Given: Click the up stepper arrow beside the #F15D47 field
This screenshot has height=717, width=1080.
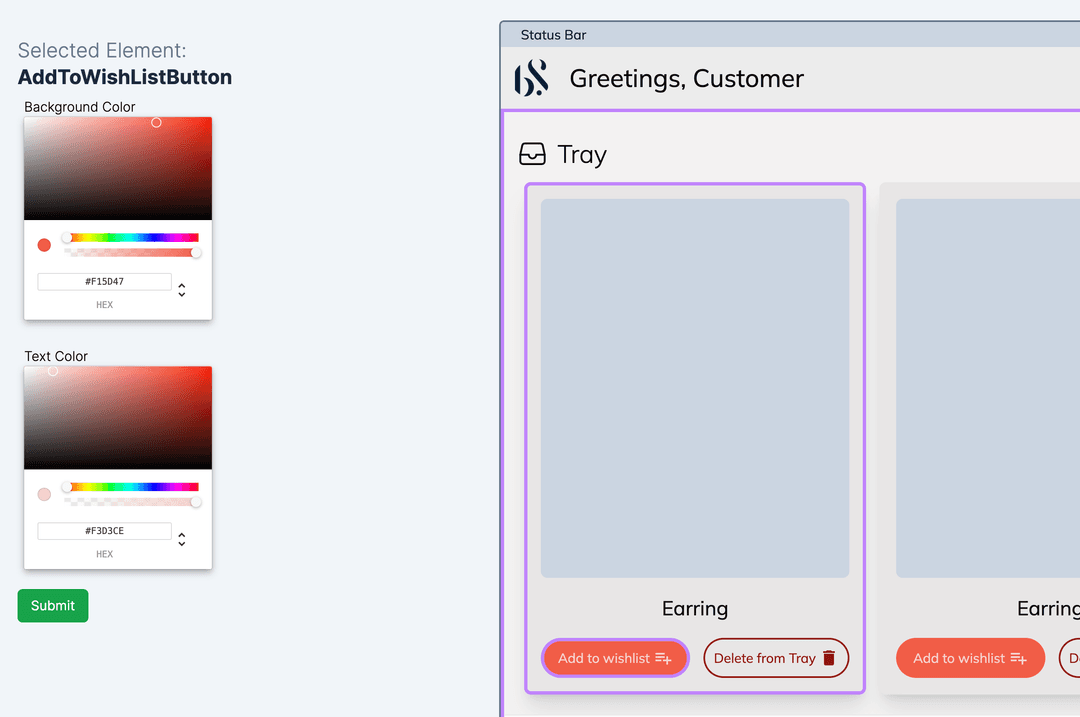Looking at the screenshot, I should 181,284.
